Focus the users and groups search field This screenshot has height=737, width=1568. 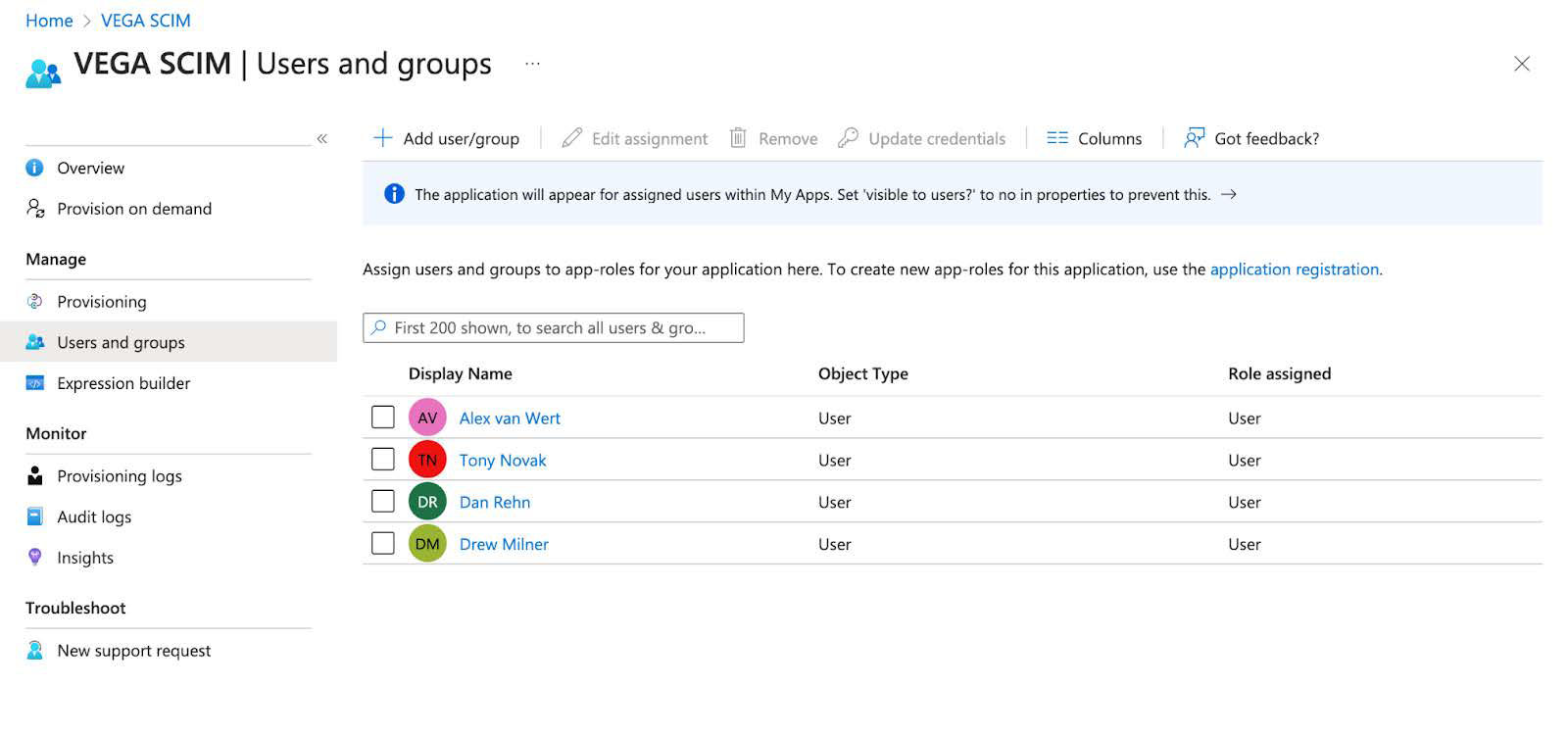coord(553,327)
